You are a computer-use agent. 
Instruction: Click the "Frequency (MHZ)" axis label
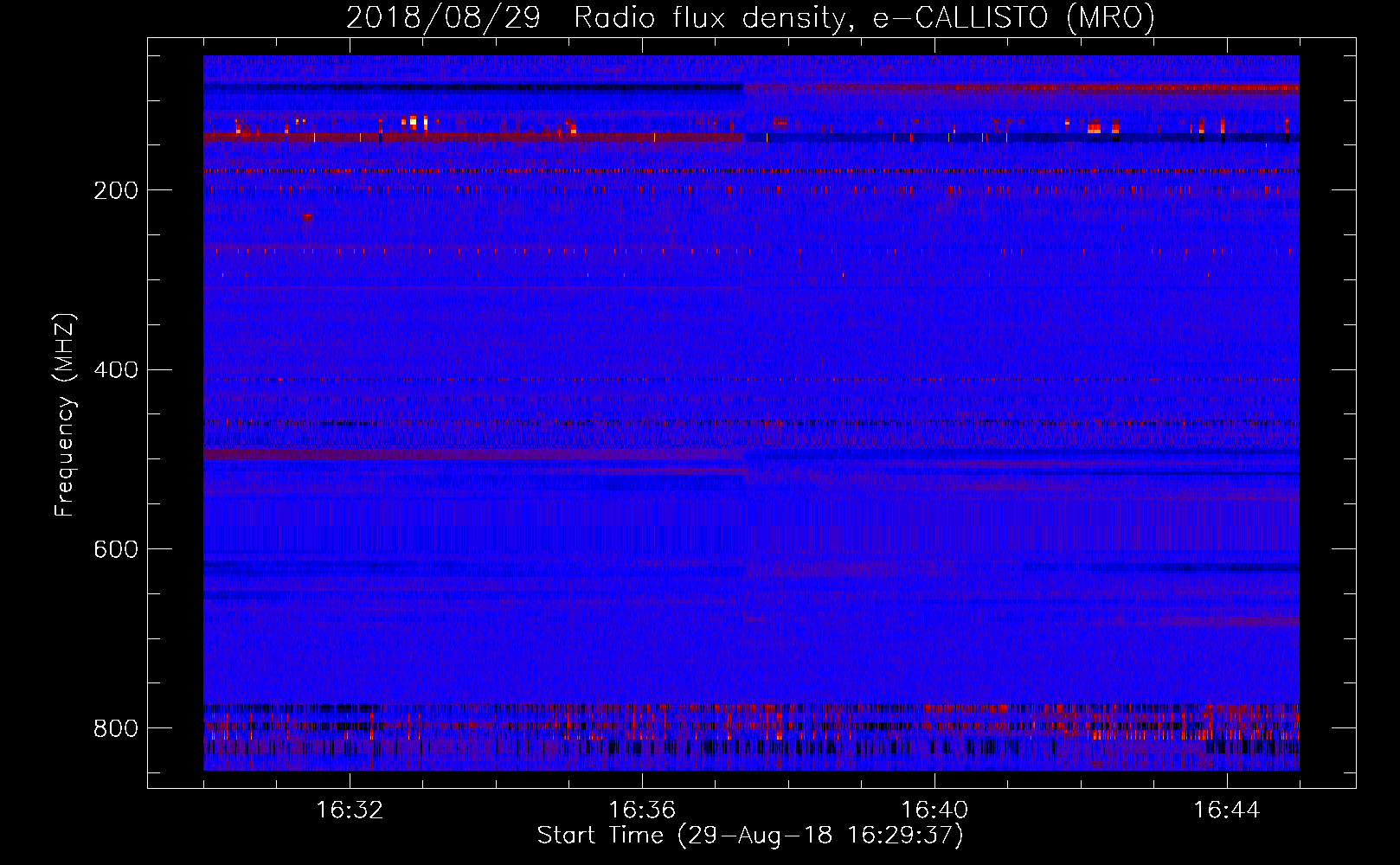(65, 414)
